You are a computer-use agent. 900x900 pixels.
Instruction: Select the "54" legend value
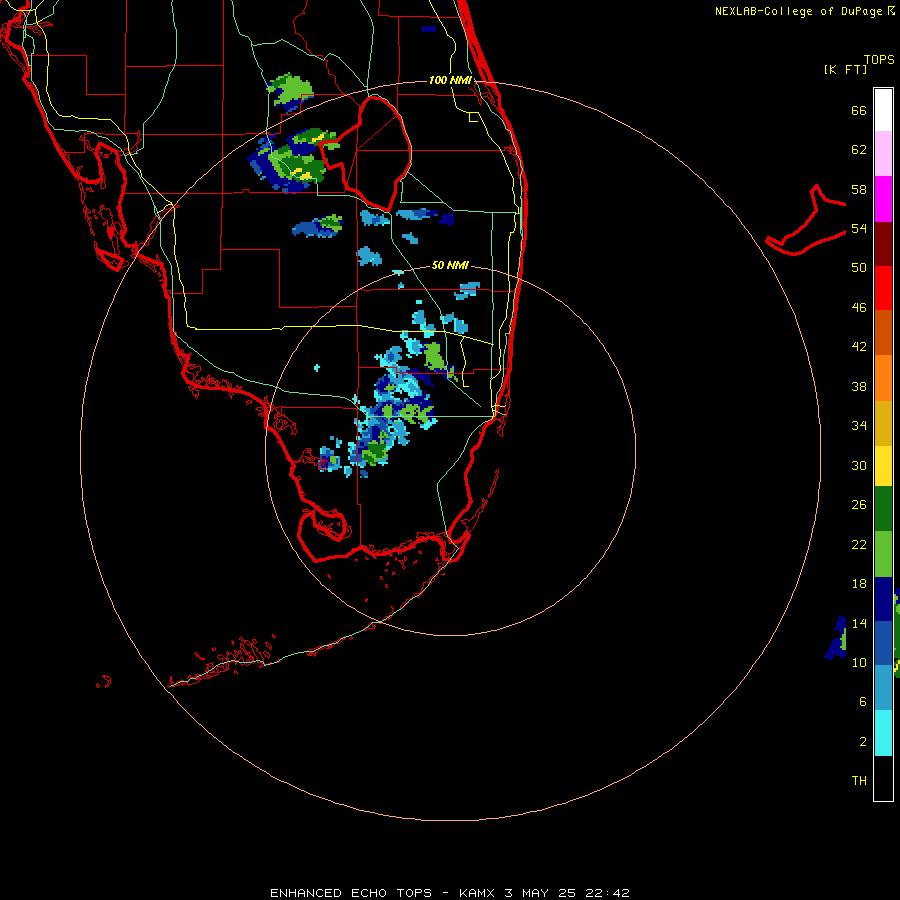pos(859,228)
